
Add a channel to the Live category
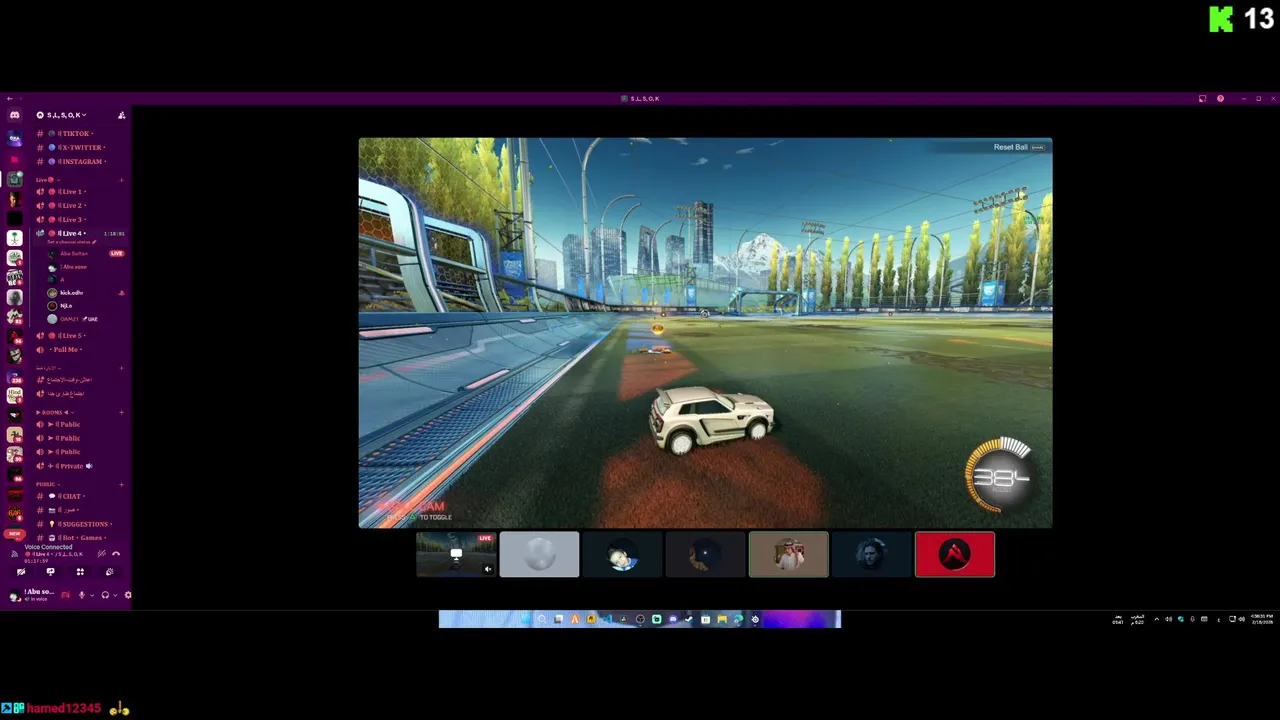pyautogui.click(x=122, y=180)
